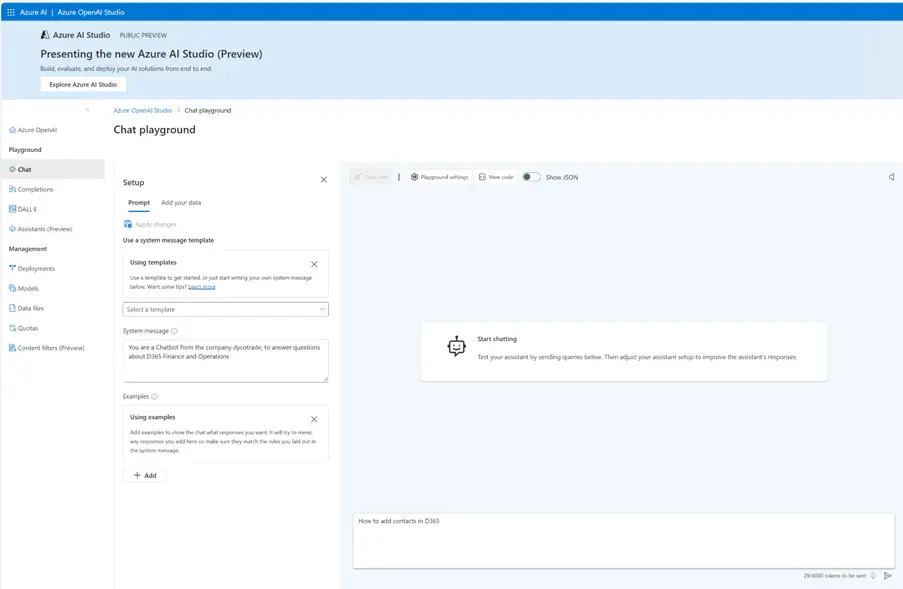Click the 'Chat playground' breadcrumb text
This screenshot has width=903, height=589.
pos(207,111)
